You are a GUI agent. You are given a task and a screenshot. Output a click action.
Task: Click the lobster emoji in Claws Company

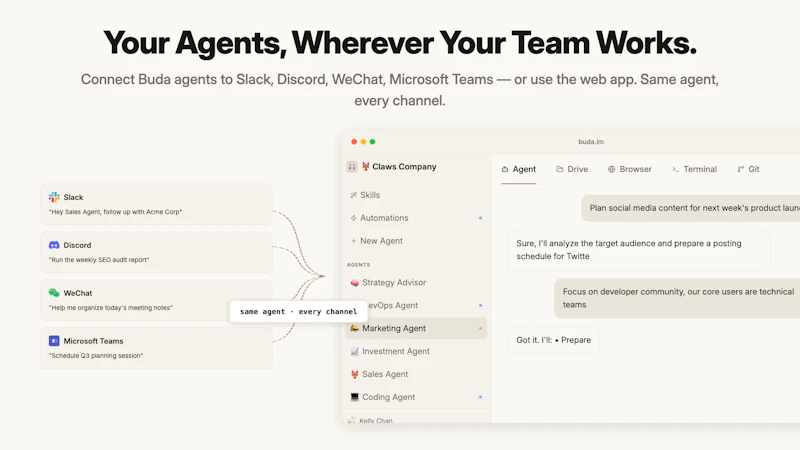pos(366,166)
